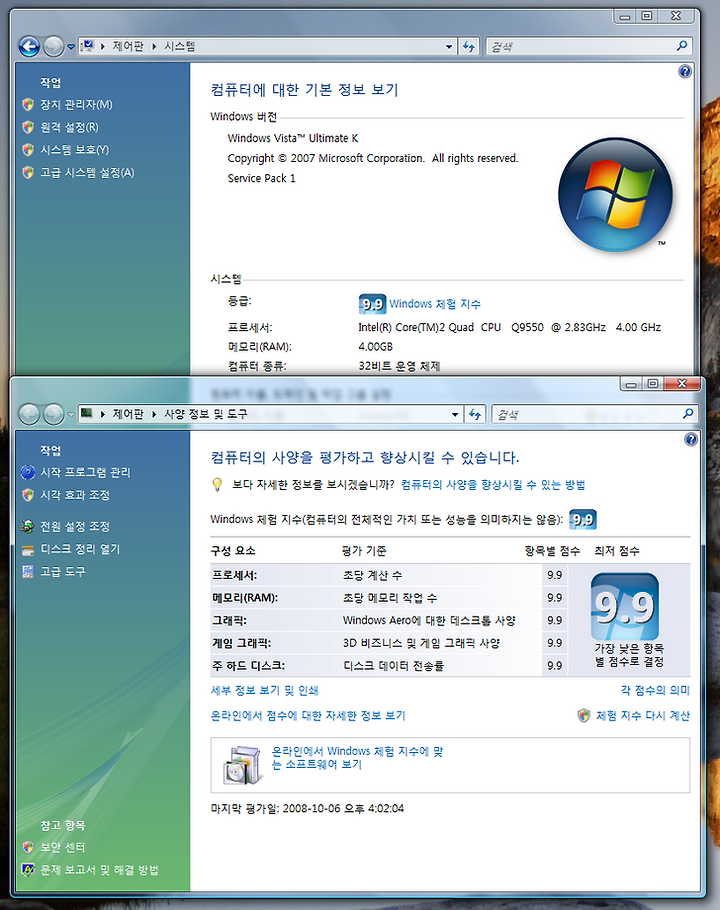The image size is (720, 910).
Task: Refresh the System window
Action: tap(469, 46)
